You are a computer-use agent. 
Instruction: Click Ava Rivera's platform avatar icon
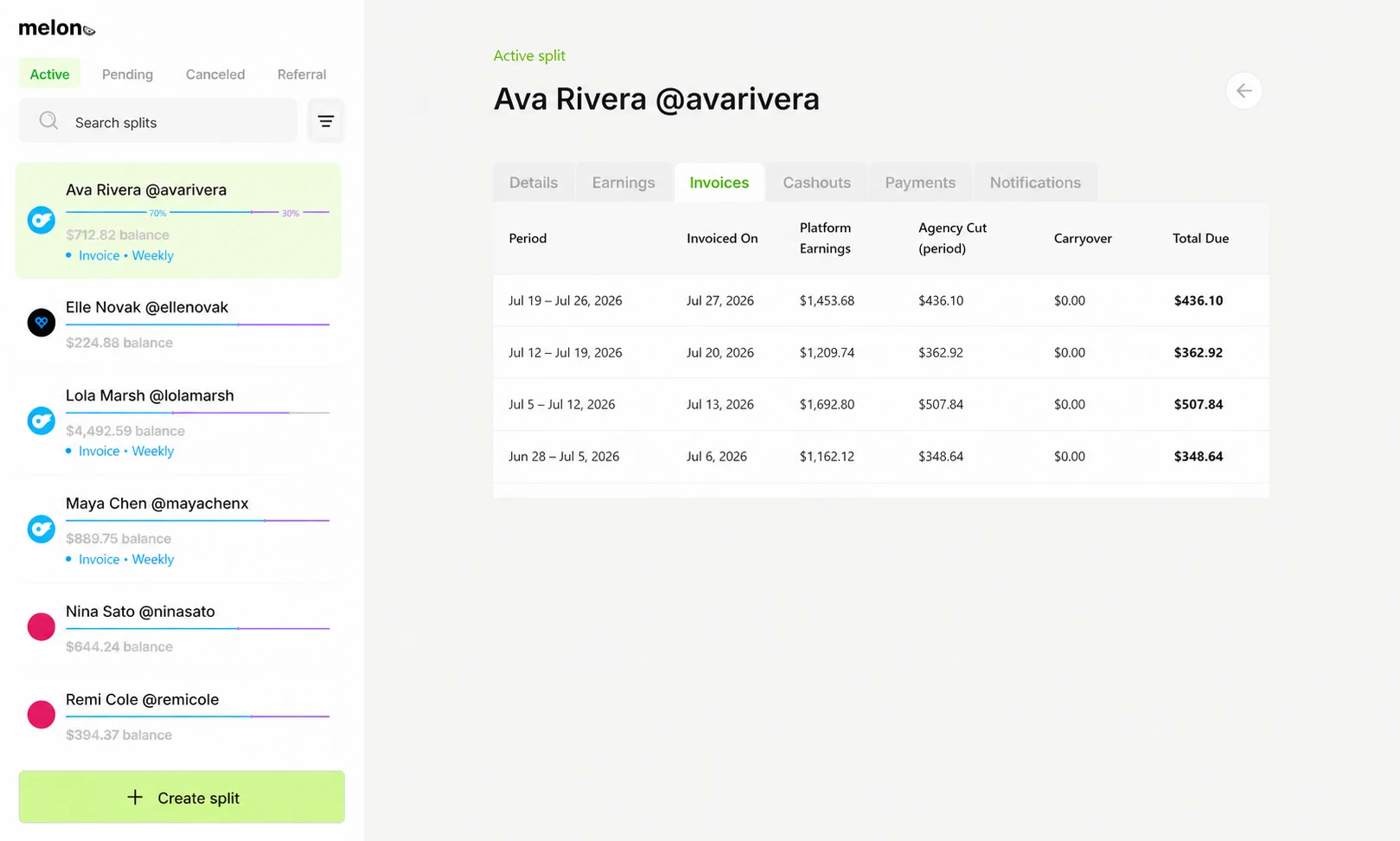tap(42, 221)
